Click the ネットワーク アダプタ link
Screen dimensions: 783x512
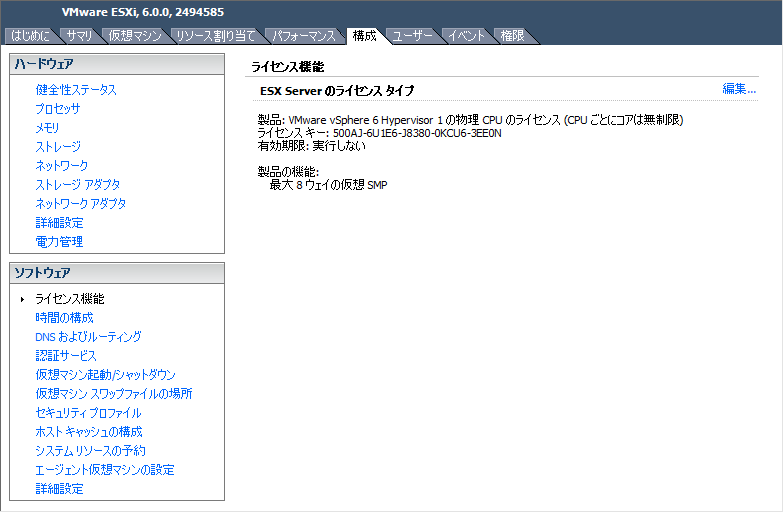pyautogui.click(x=80, y=204)
